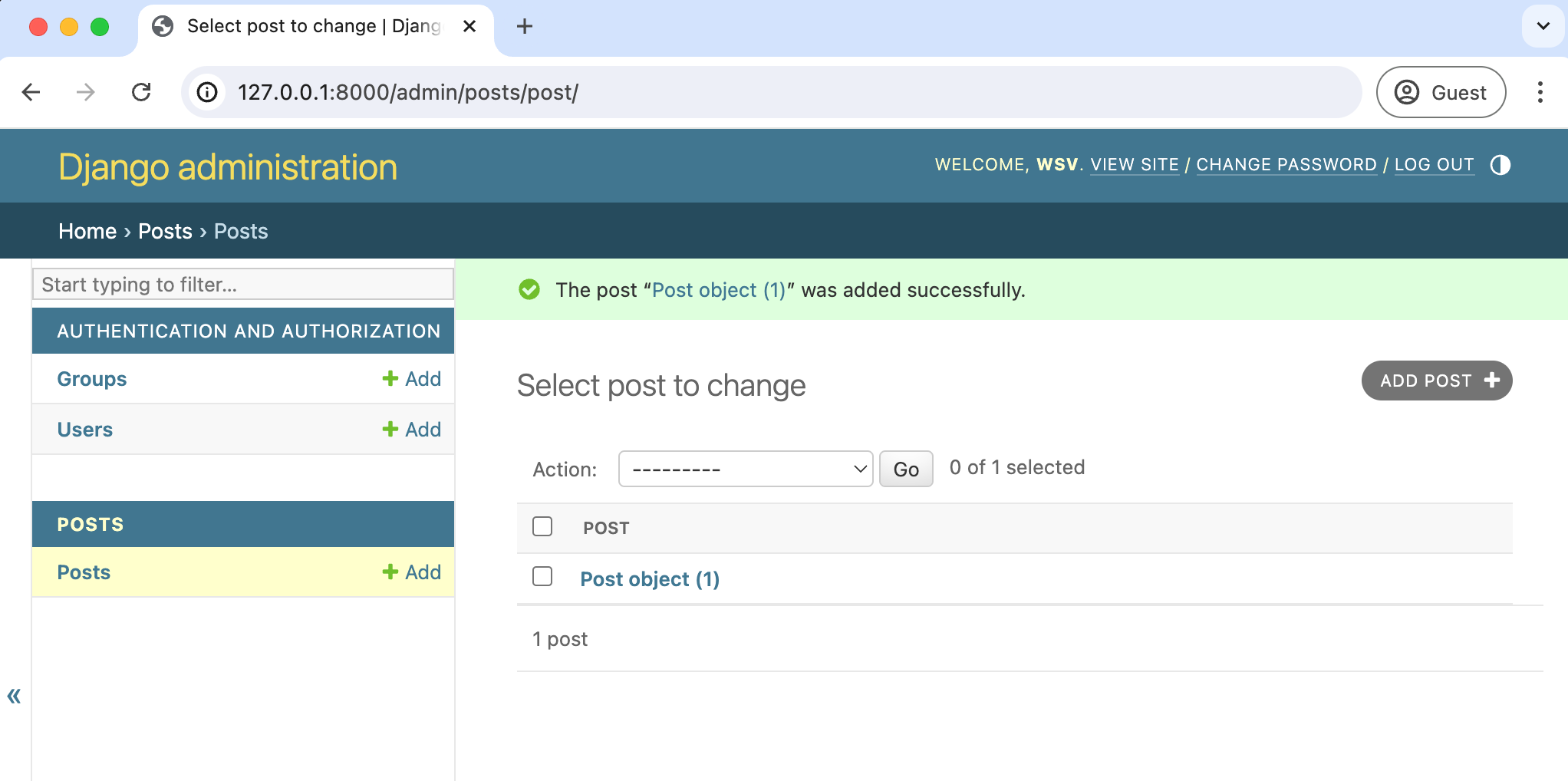Screen dimensions: 1568x781
Task: Open a new browser tab
Action: 525,26
